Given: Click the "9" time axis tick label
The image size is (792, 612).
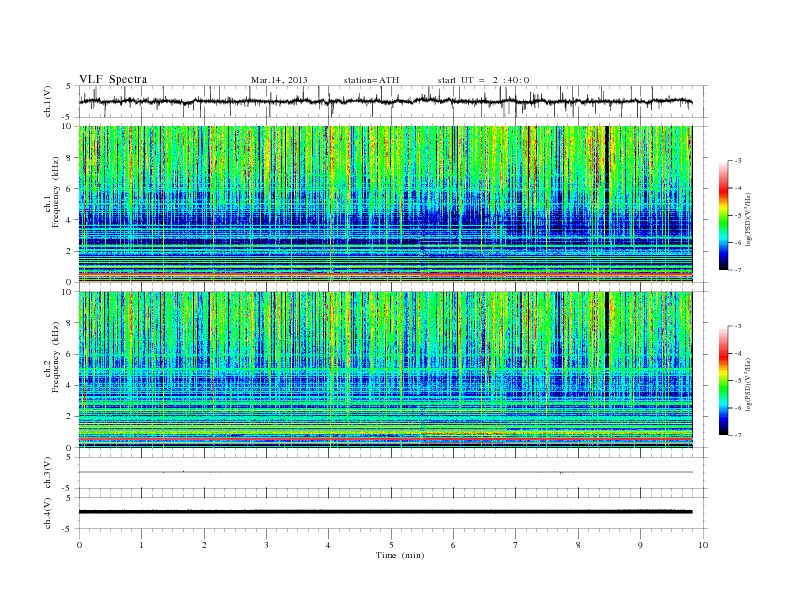Looking at the screenshot, I should click(640, 545).
